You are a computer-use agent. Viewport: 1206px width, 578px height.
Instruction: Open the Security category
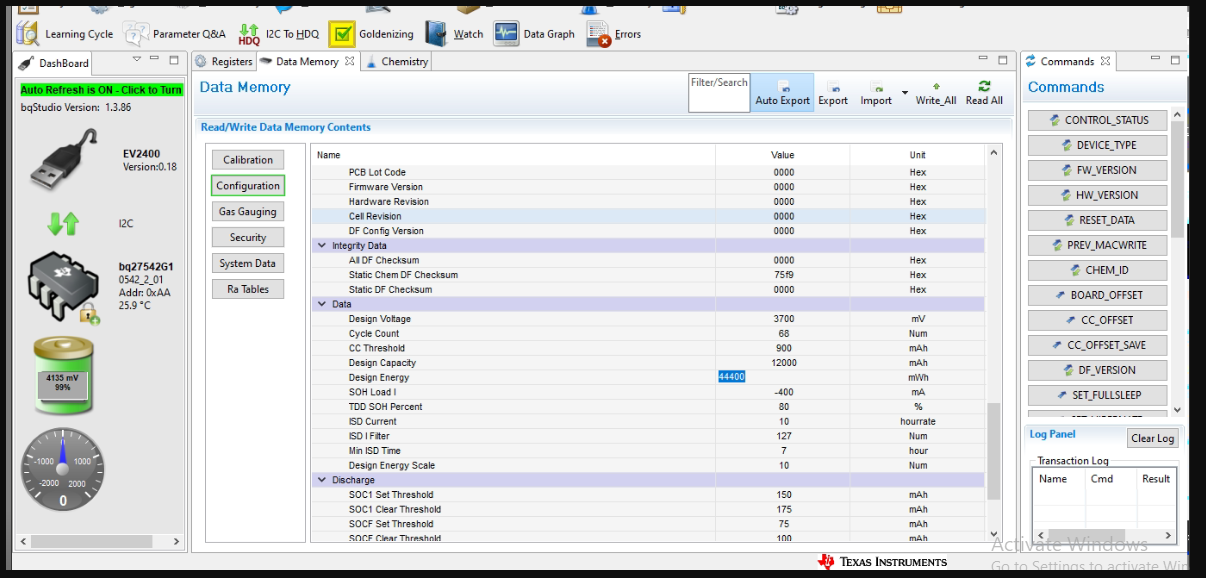pos(248,238)
